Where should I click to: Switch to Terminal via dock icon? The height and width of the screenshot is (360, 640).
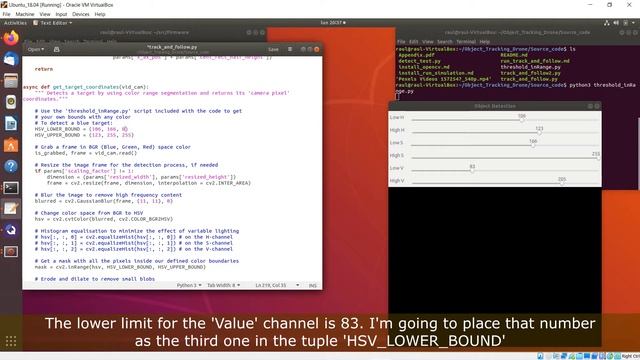click(x=11, y=188)
